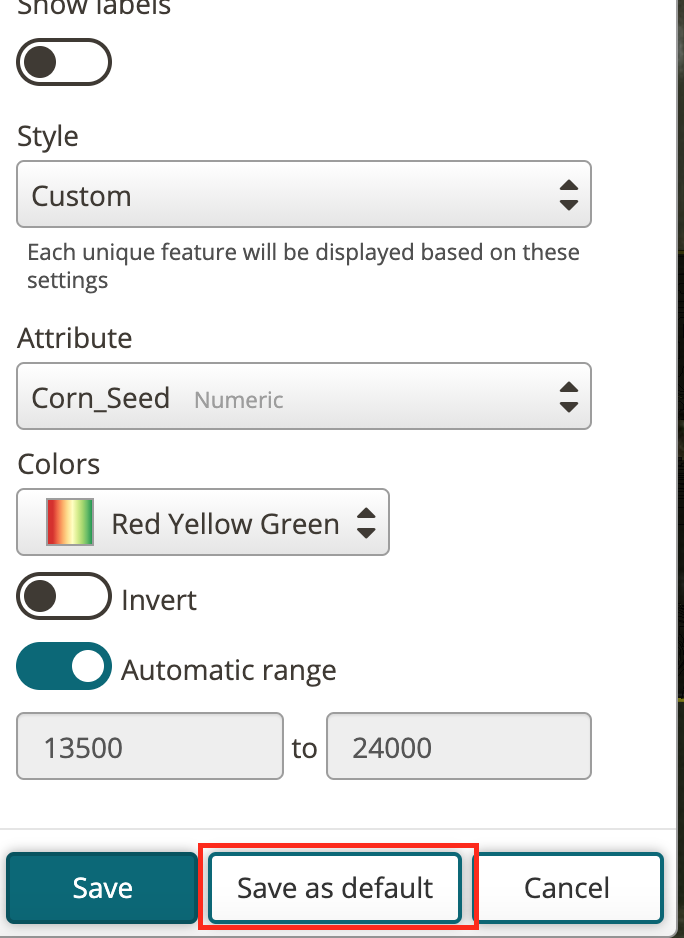Open the Attribute dropdown showing Corn_Seed
This screenshot has width=684, height=938.
coord(304,396)
